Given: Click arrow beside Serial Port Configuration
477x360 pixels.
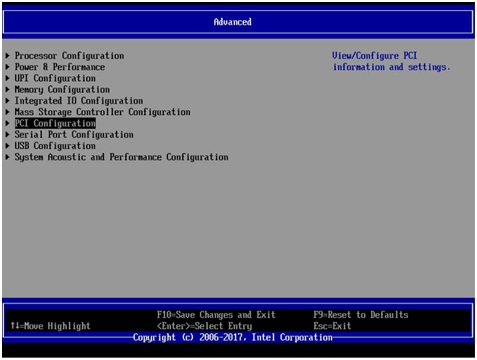Looking at the screenshot, I should [x=7, y=135].
